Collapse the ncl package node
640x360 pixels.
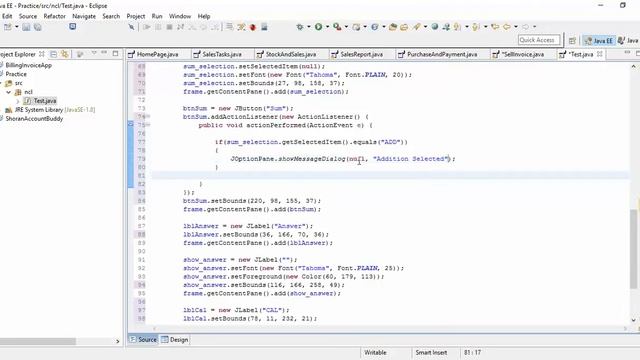[x=9, y=92]
